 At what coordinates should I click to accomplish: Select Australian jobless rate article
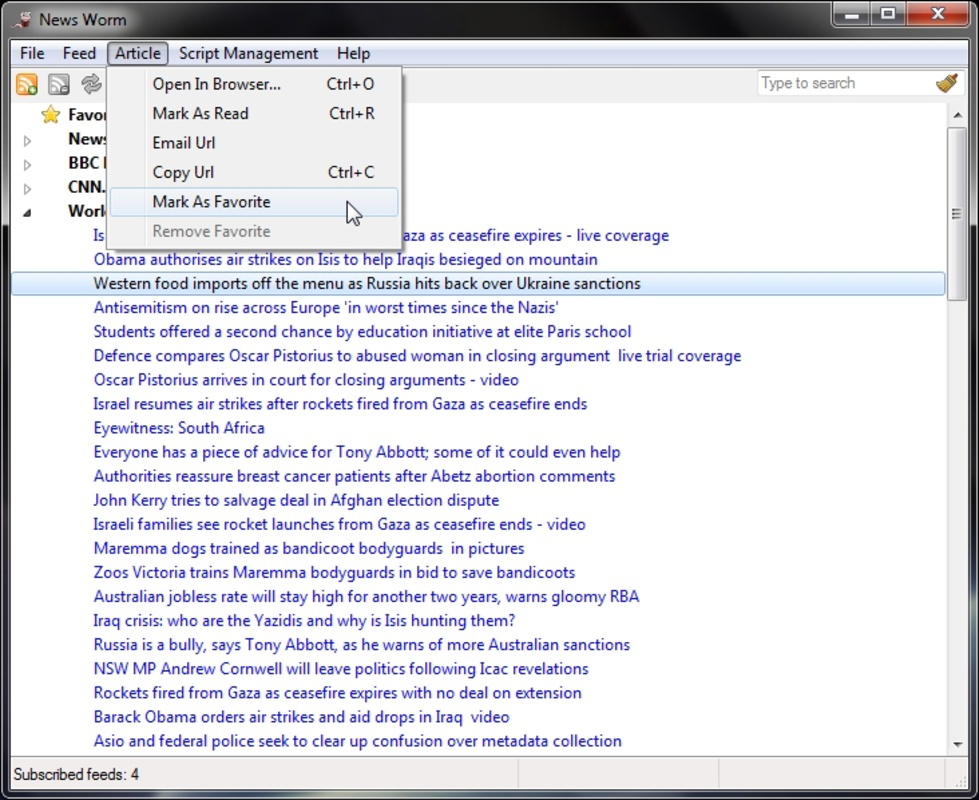pos(367,596)
